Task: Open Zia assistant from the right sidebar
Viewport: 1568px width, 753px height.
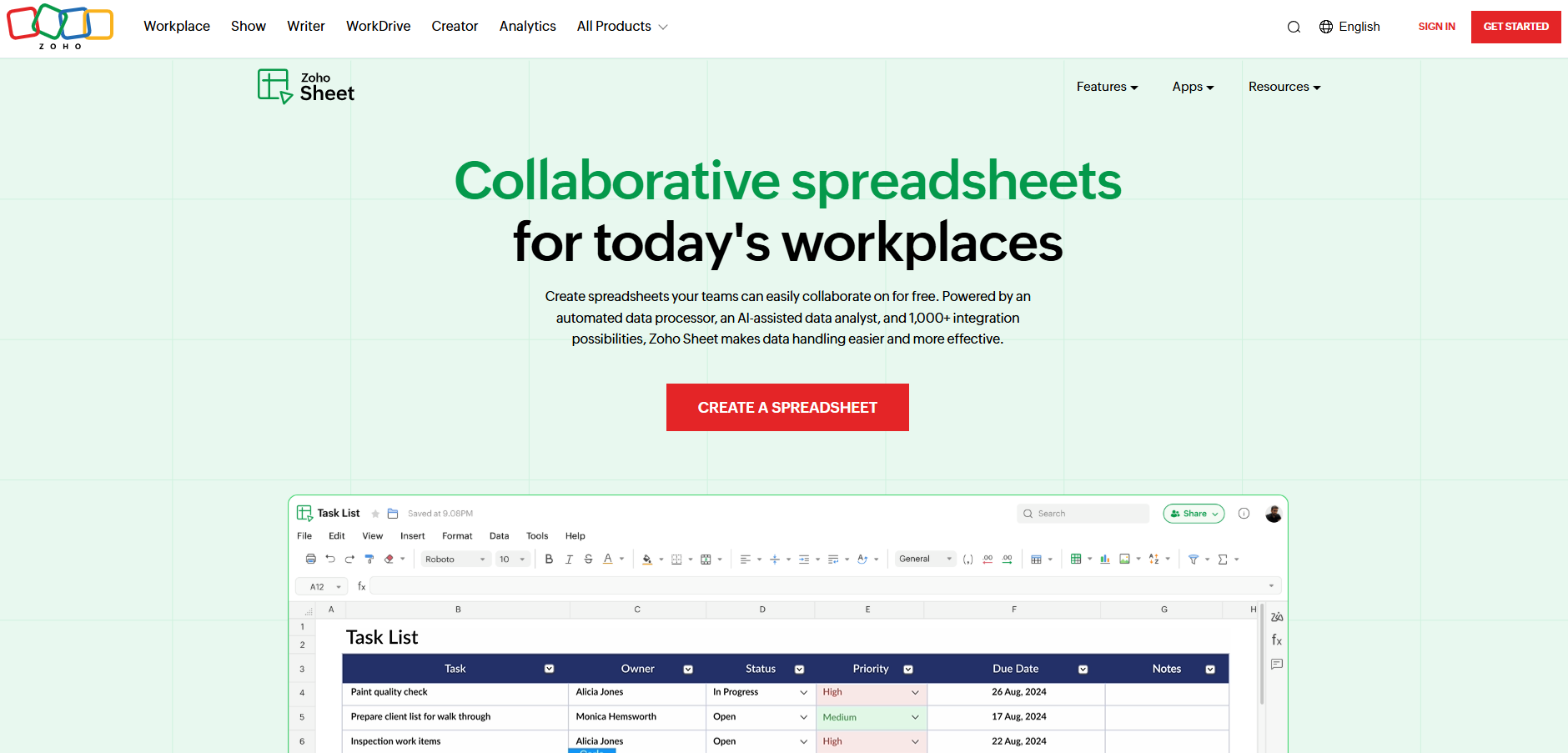Action: [x=1276, y=617]
